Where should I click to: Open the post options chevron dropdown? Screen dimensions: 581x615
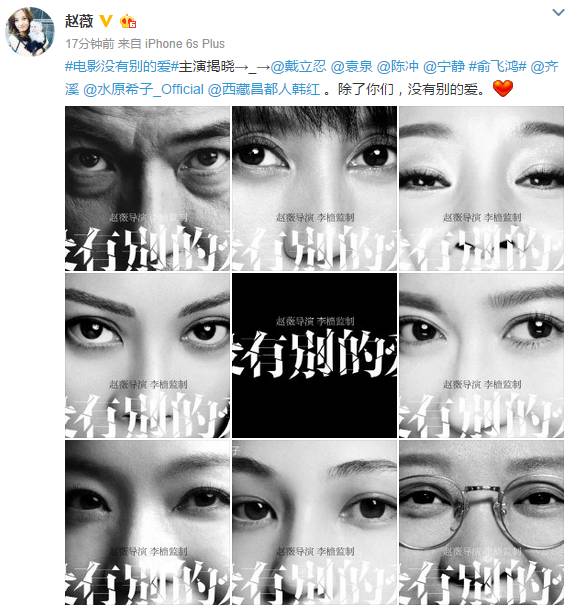(558, 13)
